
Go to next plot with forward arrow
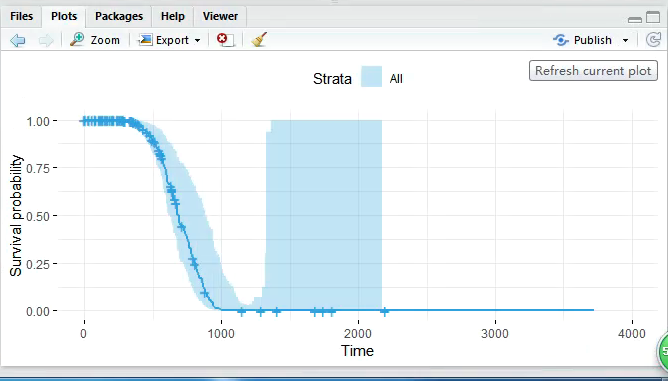coord(46,40)
